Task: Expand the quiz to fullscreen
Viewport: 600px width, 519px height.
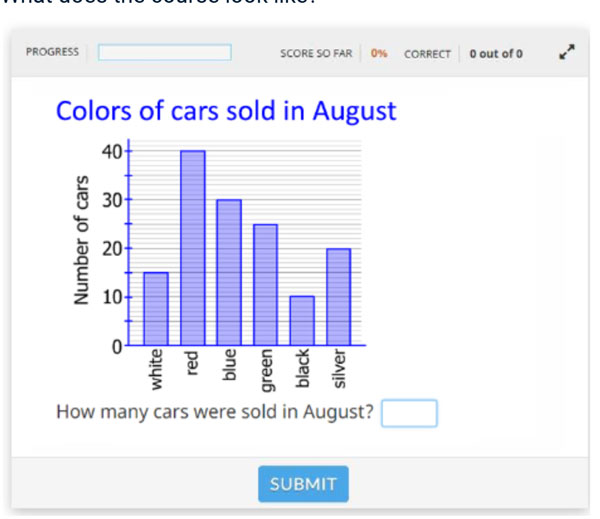Action: [567, 53]
